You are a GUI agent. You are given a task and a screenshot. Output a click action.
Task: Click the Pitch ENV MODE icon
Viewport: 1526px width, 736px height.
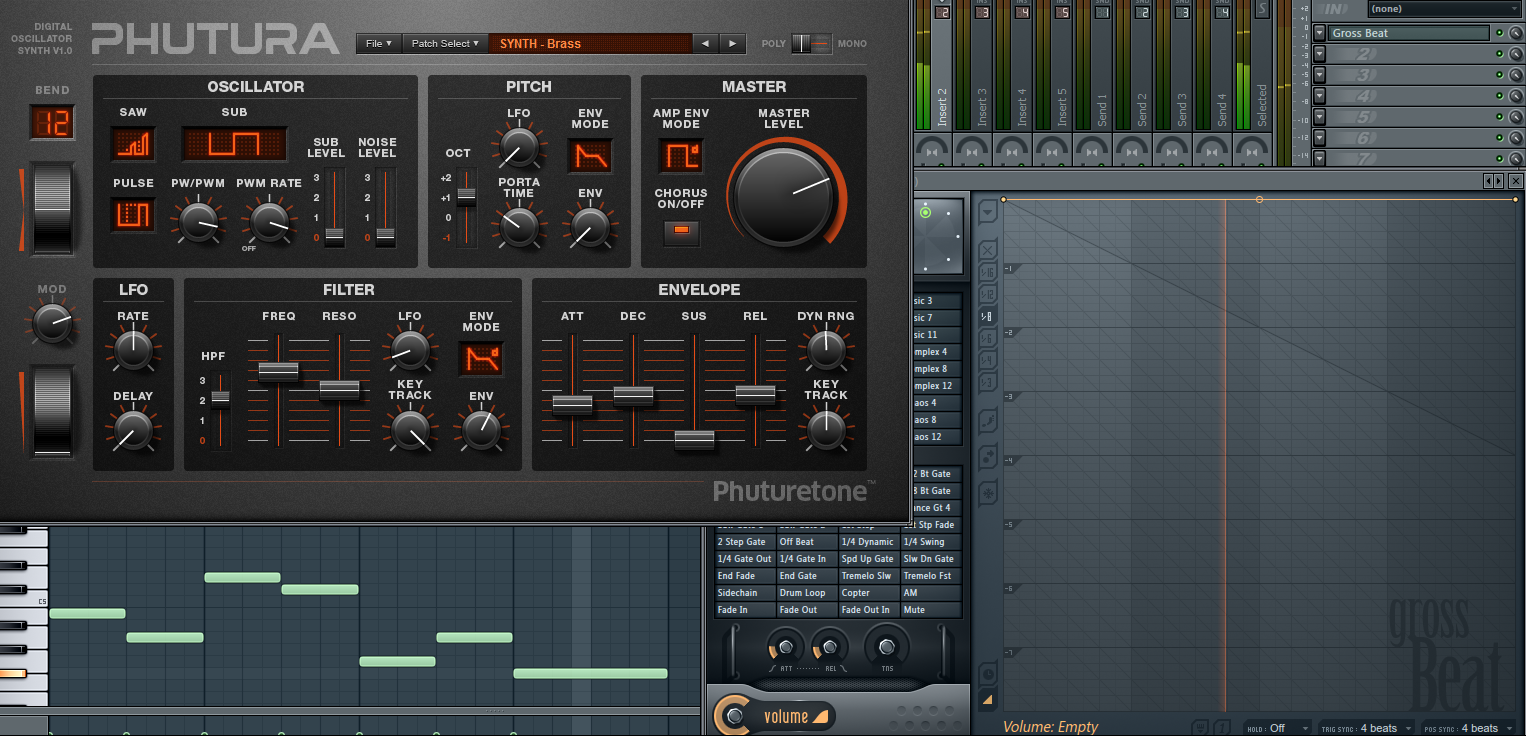(x=590, y=155)
